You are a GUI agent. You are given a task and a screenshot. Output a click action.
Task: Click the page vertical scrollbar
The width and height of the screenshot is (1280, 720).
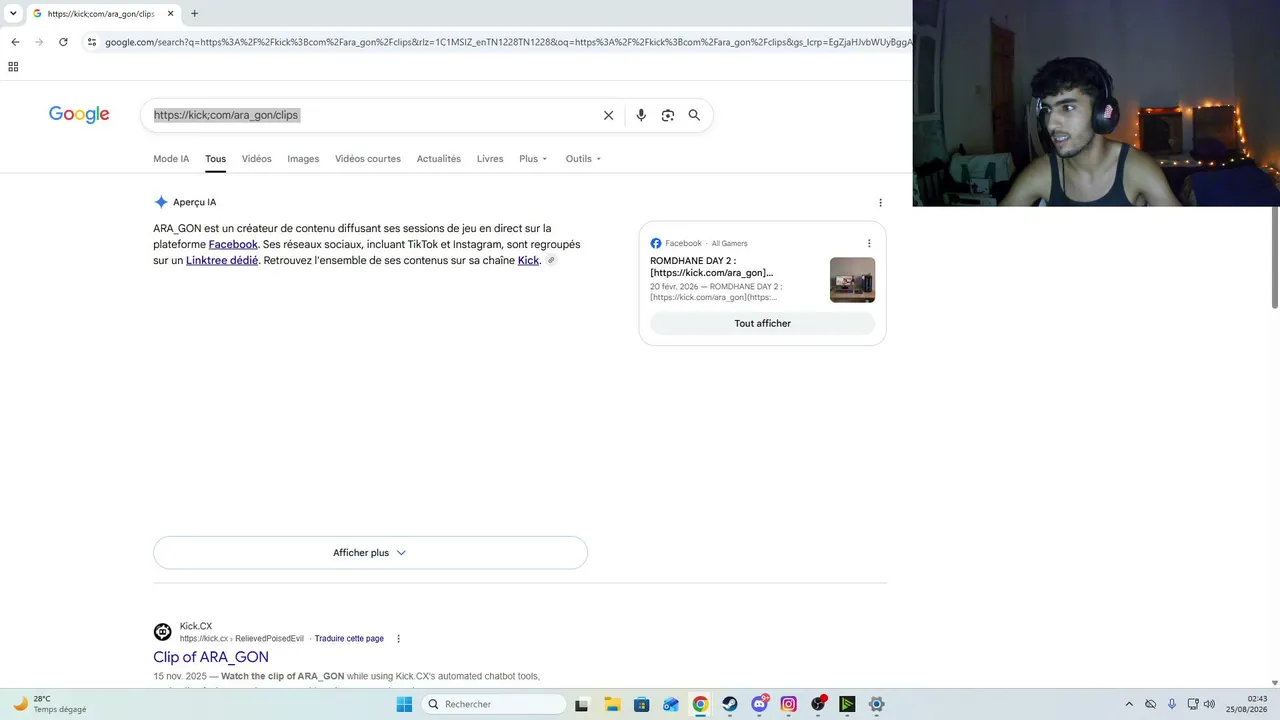[x=1275, y=258]
